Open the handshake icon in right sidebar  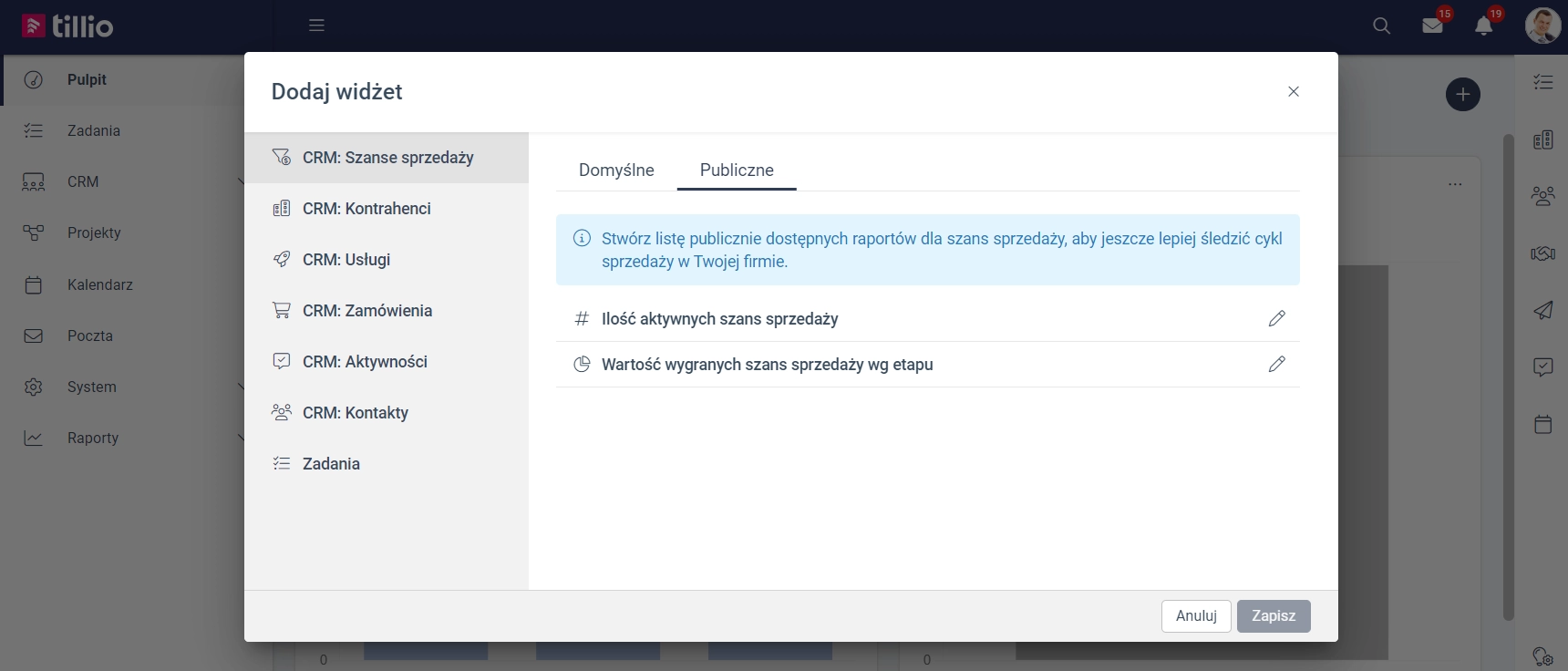coord(1542,253)
